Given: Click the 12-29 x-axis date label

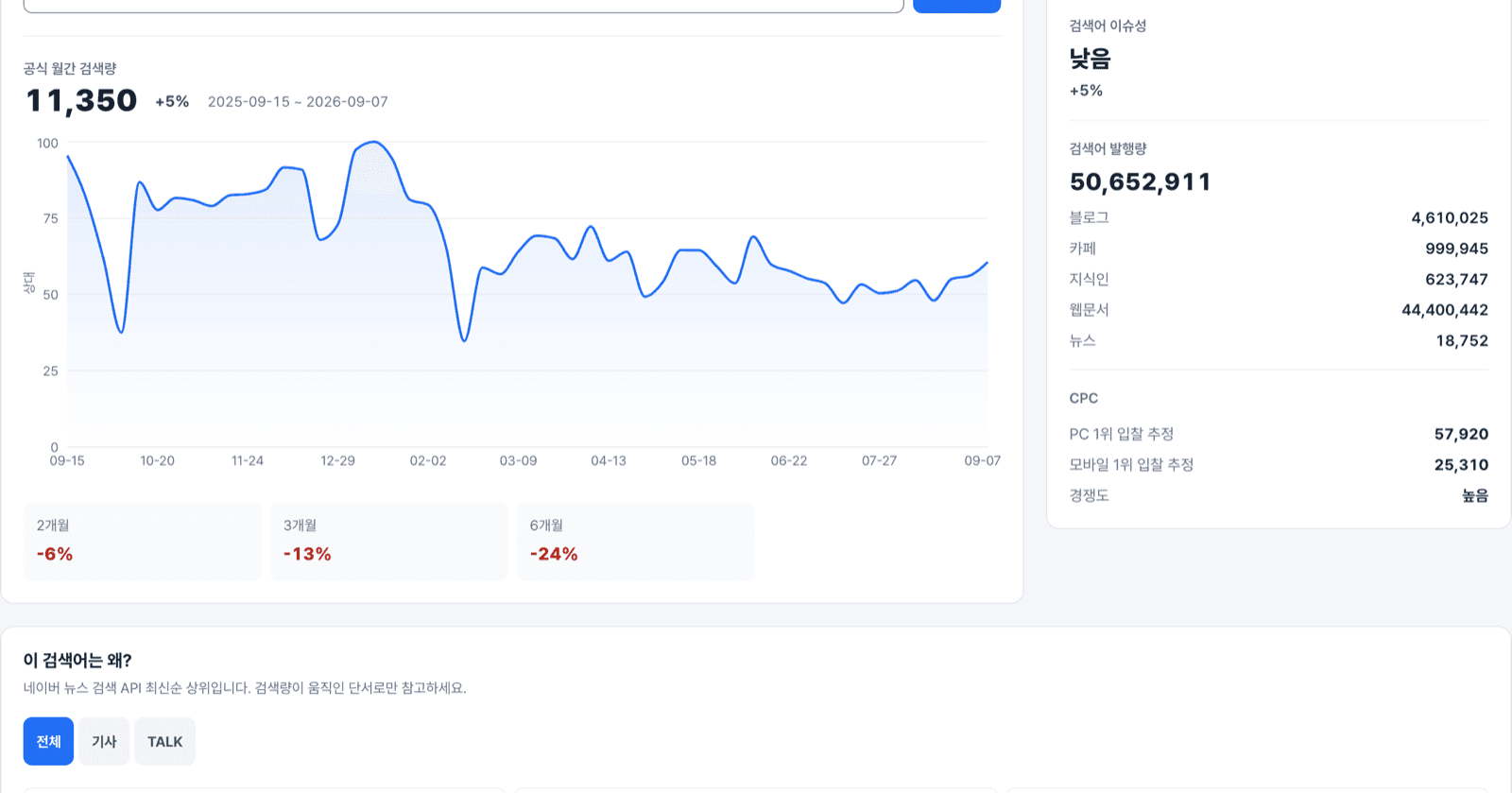Looking at the screenshot, I should [x=337, y=460].
